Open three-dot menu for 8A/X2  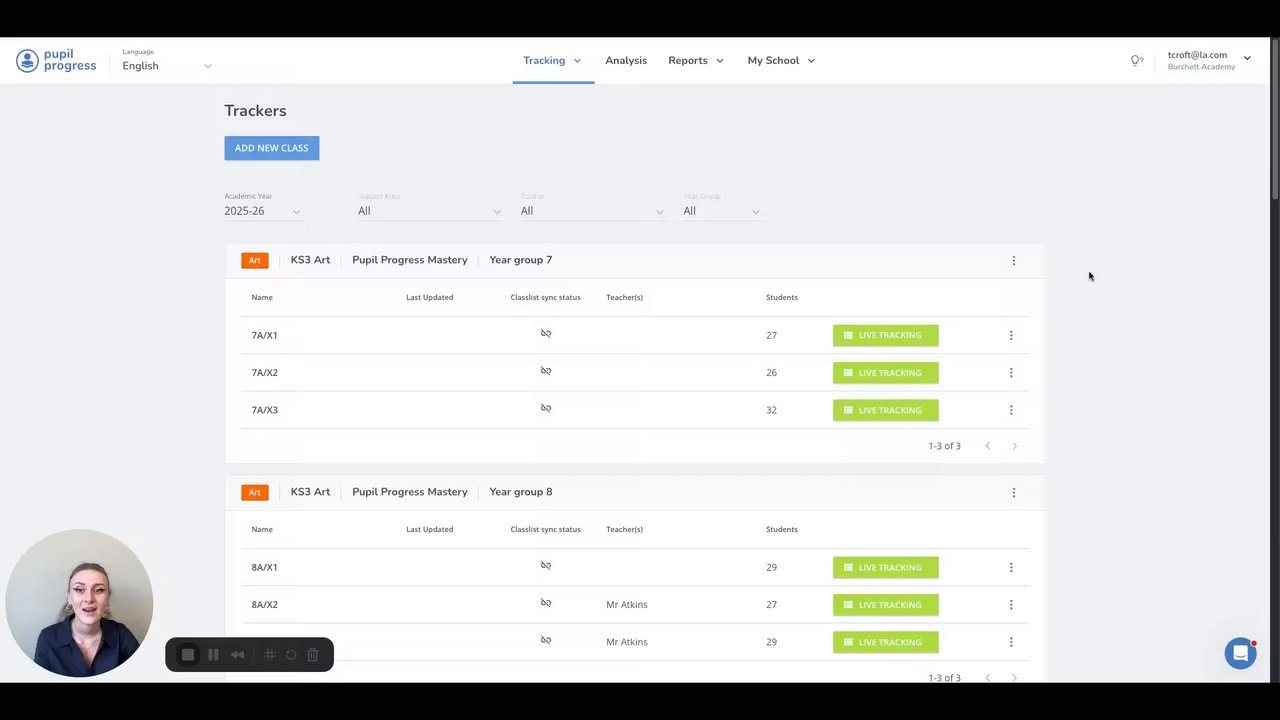[1011, 604]
